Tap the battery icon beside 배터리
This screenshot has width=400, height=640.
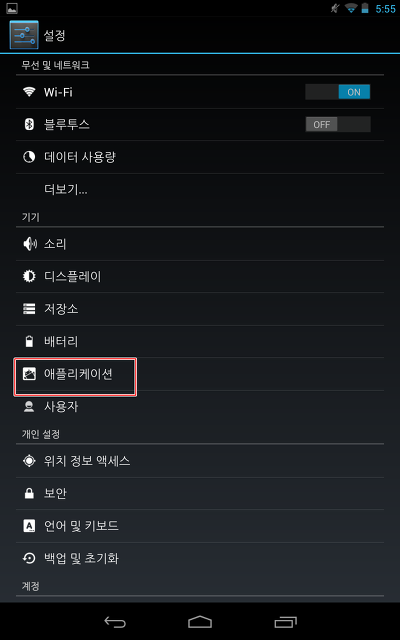29,341
